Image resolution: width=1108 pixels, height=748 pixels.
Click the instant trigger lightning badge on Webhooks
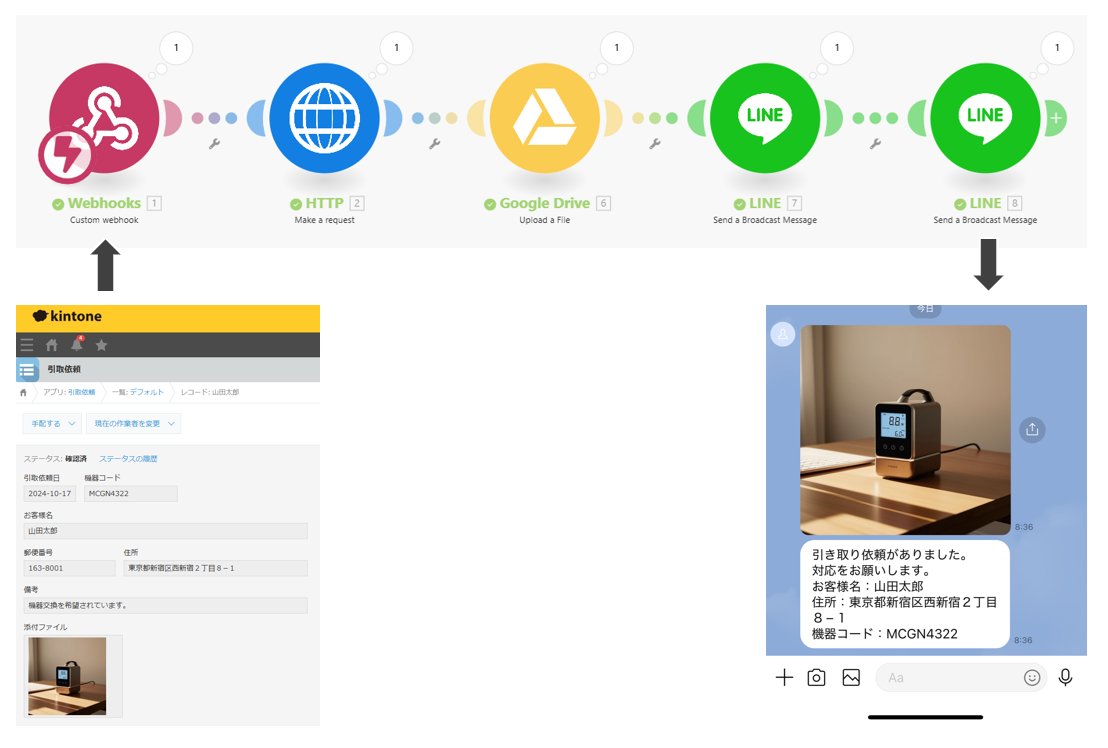(65, 155)
